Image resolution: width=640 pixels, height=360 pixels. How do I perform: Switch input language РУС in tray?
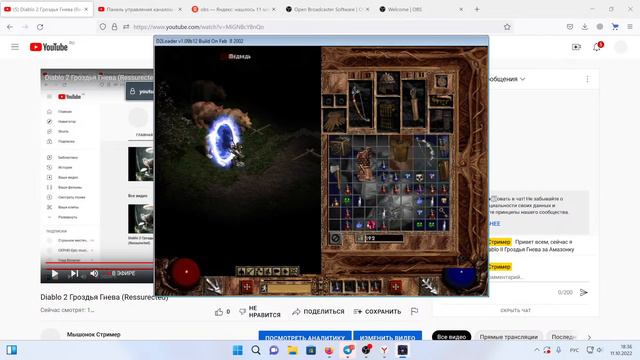tap(574, 350)
